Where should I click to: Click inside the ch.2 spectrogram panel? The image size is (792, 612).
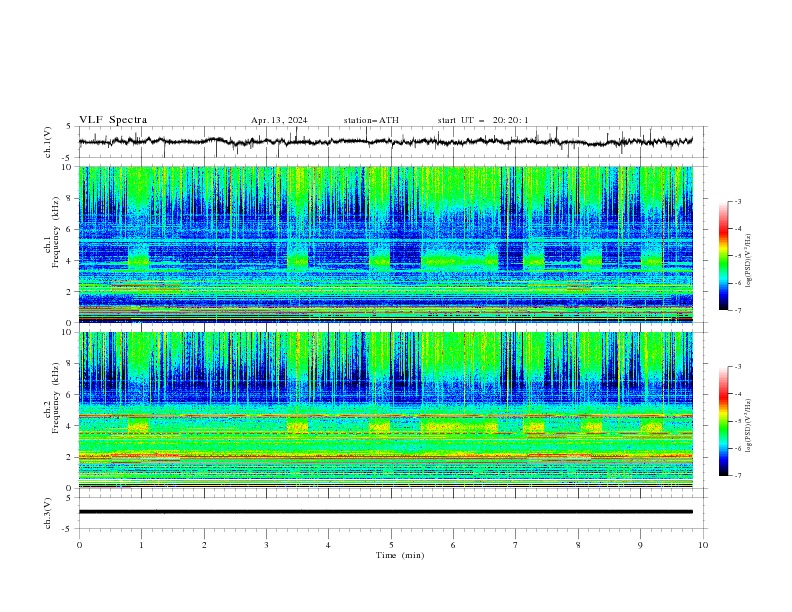(385, 410)
